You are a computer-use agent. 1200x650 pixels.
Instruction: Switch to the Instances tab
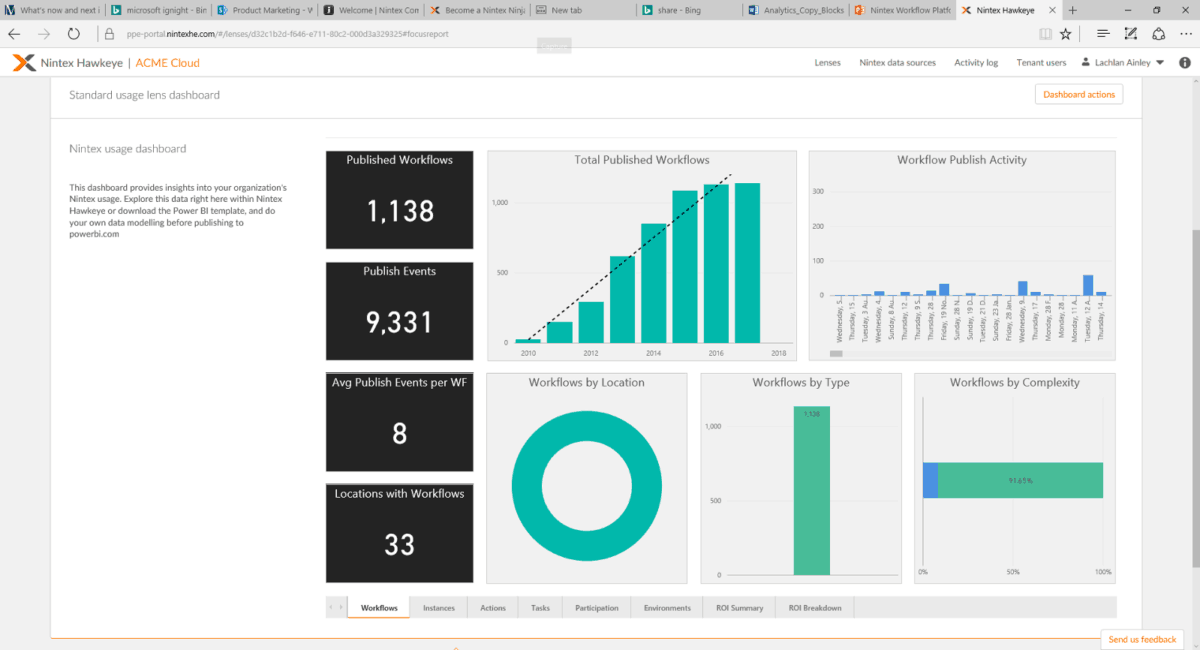[438, 607]
